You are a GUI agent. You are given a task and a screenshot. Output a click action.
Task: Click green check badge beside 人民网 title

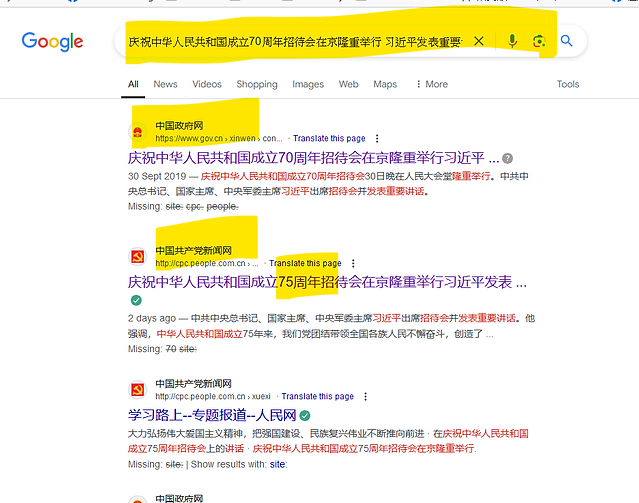(x=305, y=416)
